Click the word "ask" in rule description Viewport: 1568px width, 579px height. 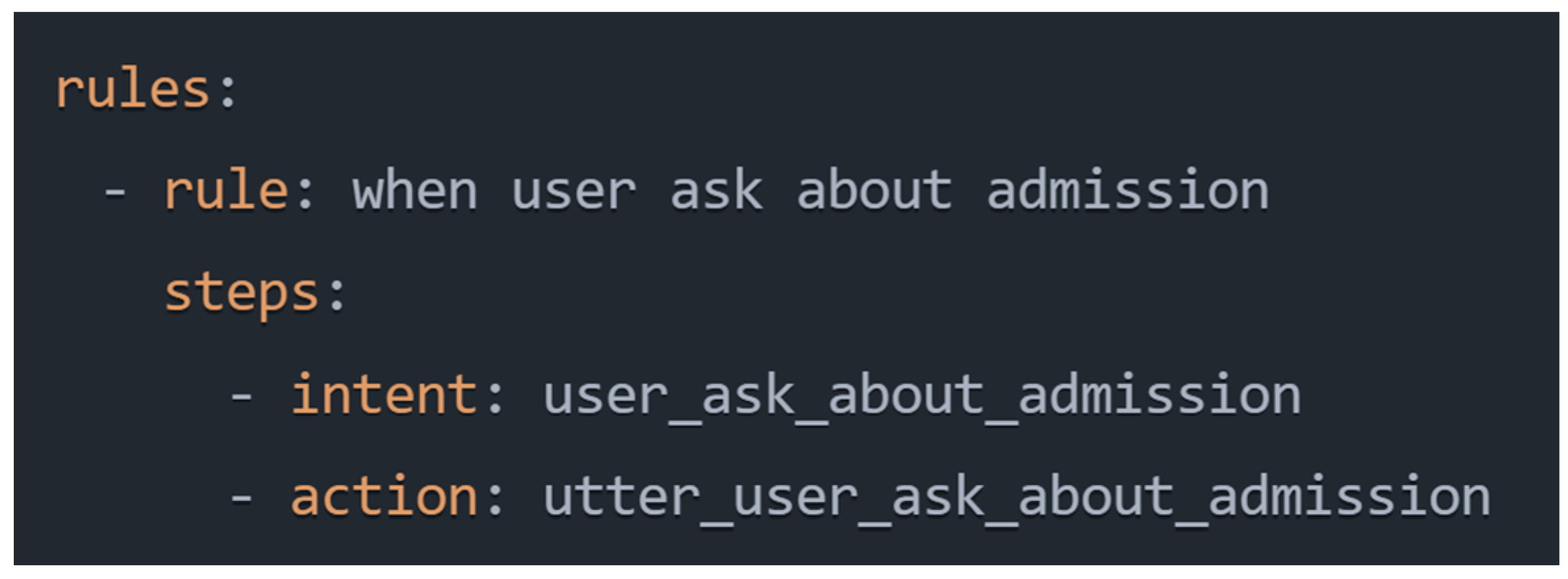pos(715,191)
